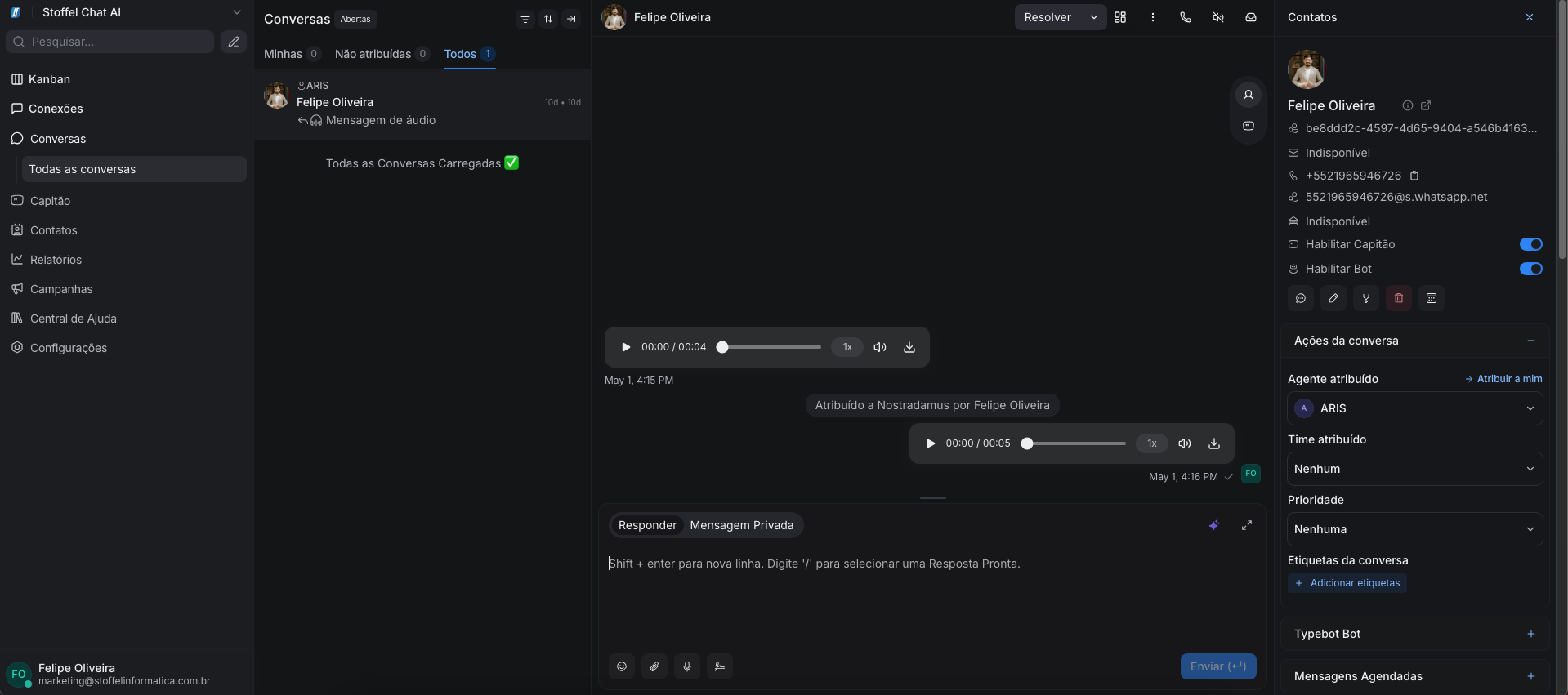Switch to the Minhas tab
1568x695 pixels.
pos(292,54)
